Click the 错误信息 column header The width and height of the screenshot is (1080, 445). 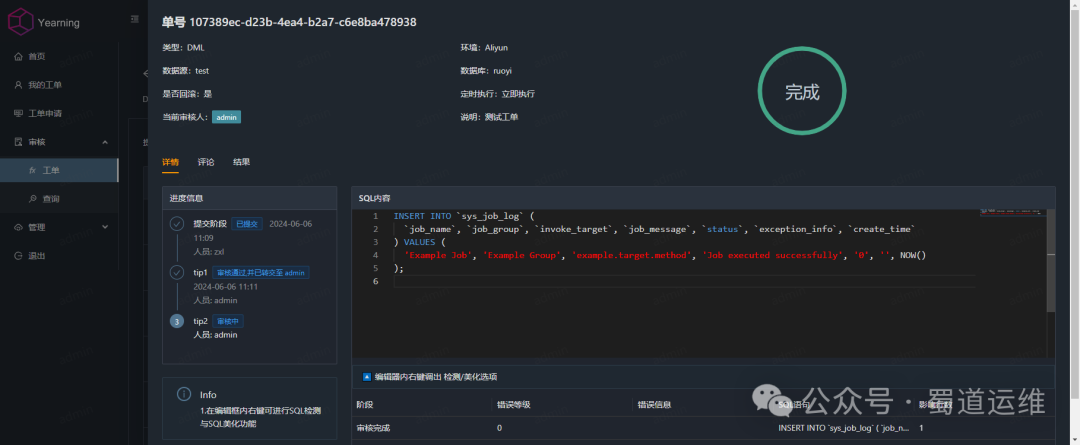click(654, 404)
